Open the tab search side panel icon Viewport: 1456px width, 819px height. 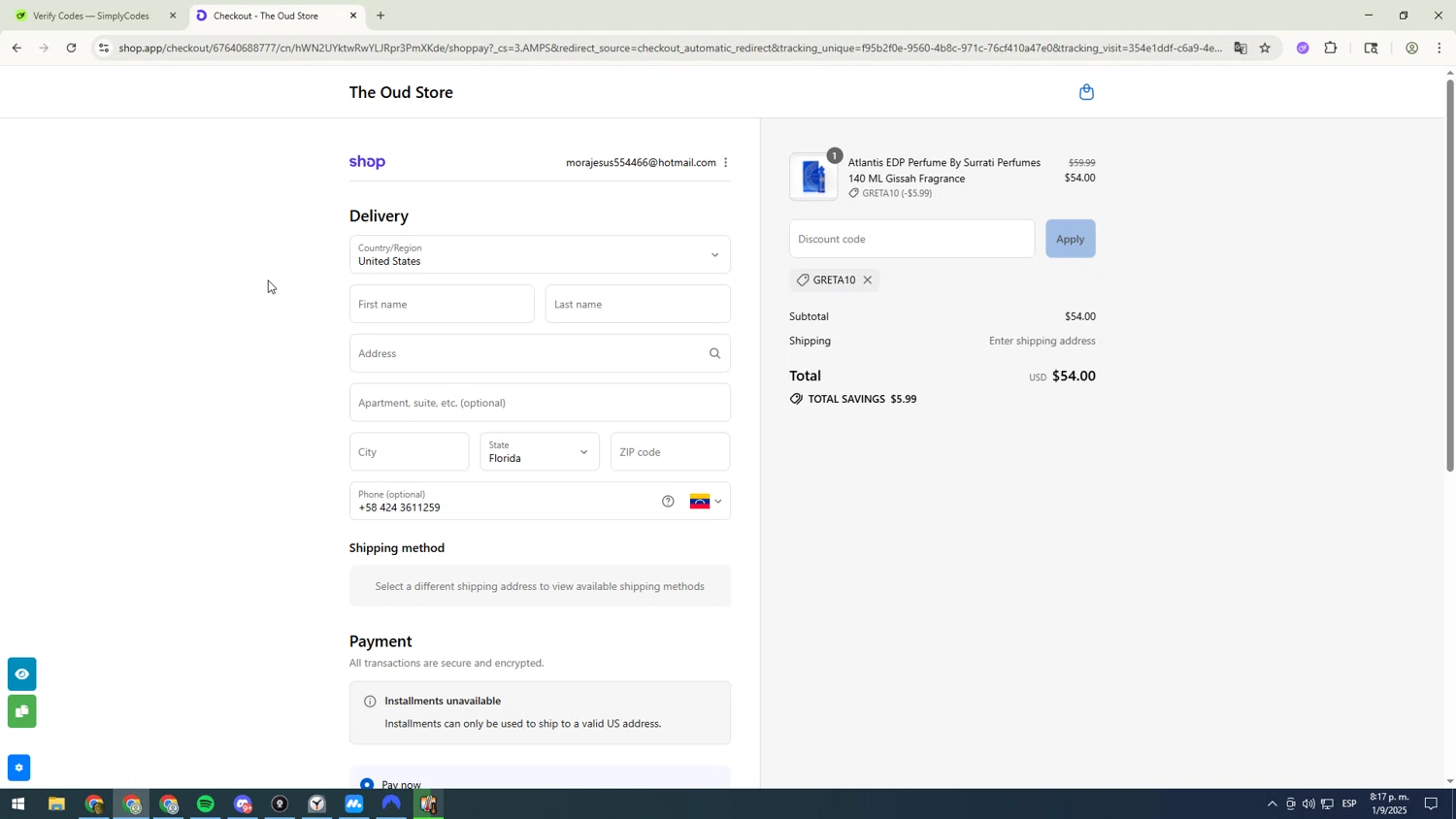coord(1371,48)
